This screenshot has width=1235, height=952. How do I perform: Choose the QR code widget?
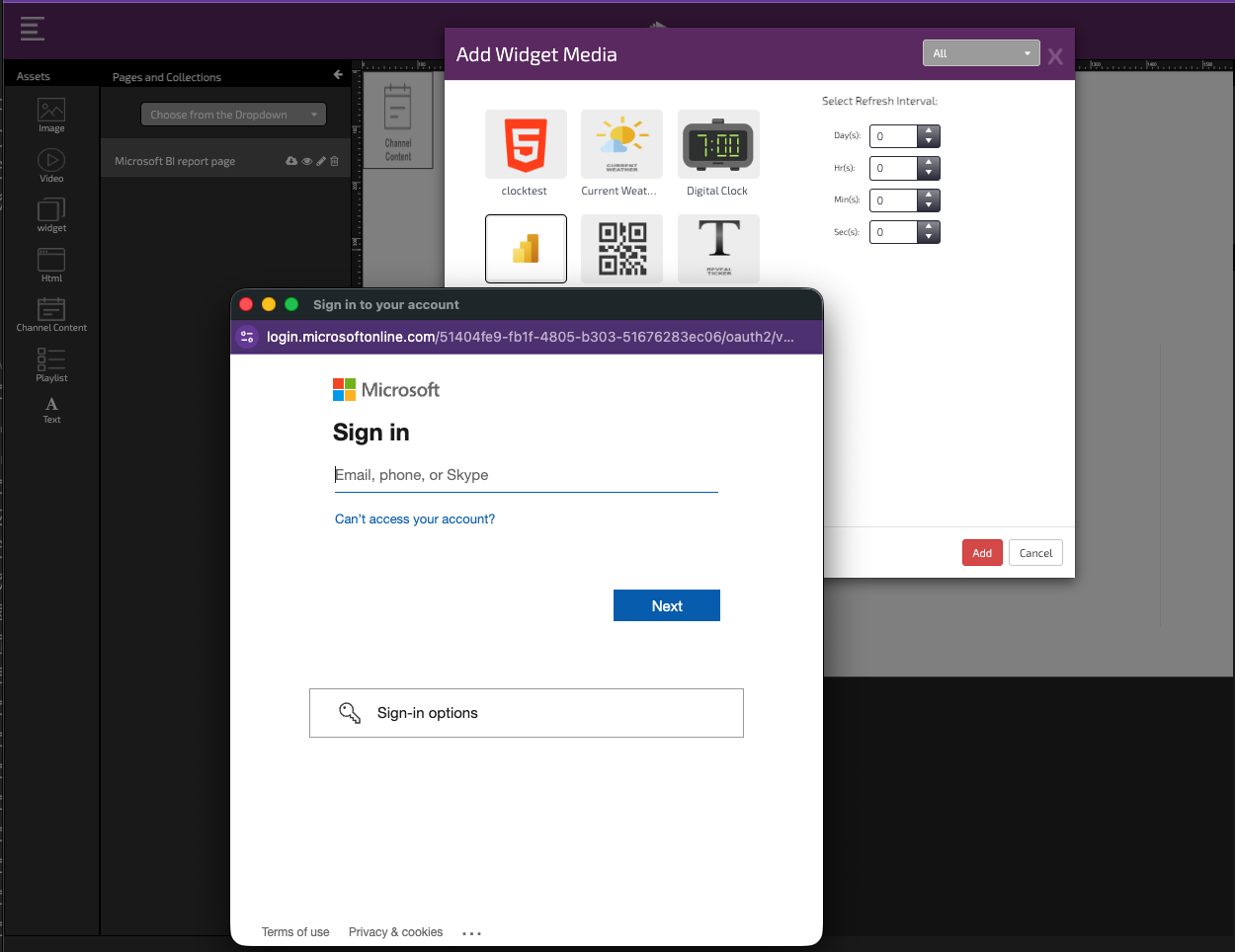pyautogui.click(x=621, y=249)
